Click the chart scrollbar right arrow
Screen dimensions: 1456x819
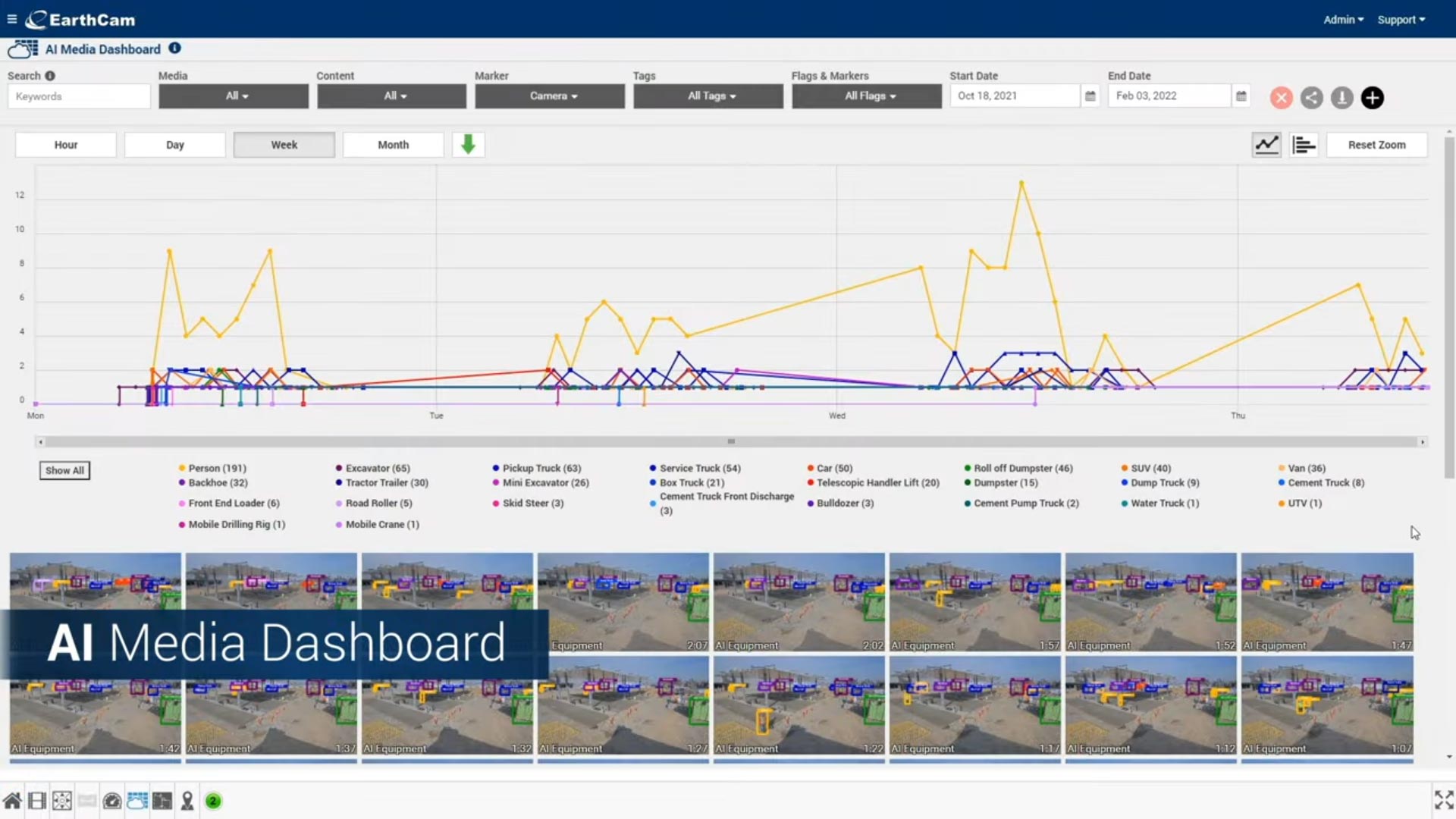coord(1423,441)
